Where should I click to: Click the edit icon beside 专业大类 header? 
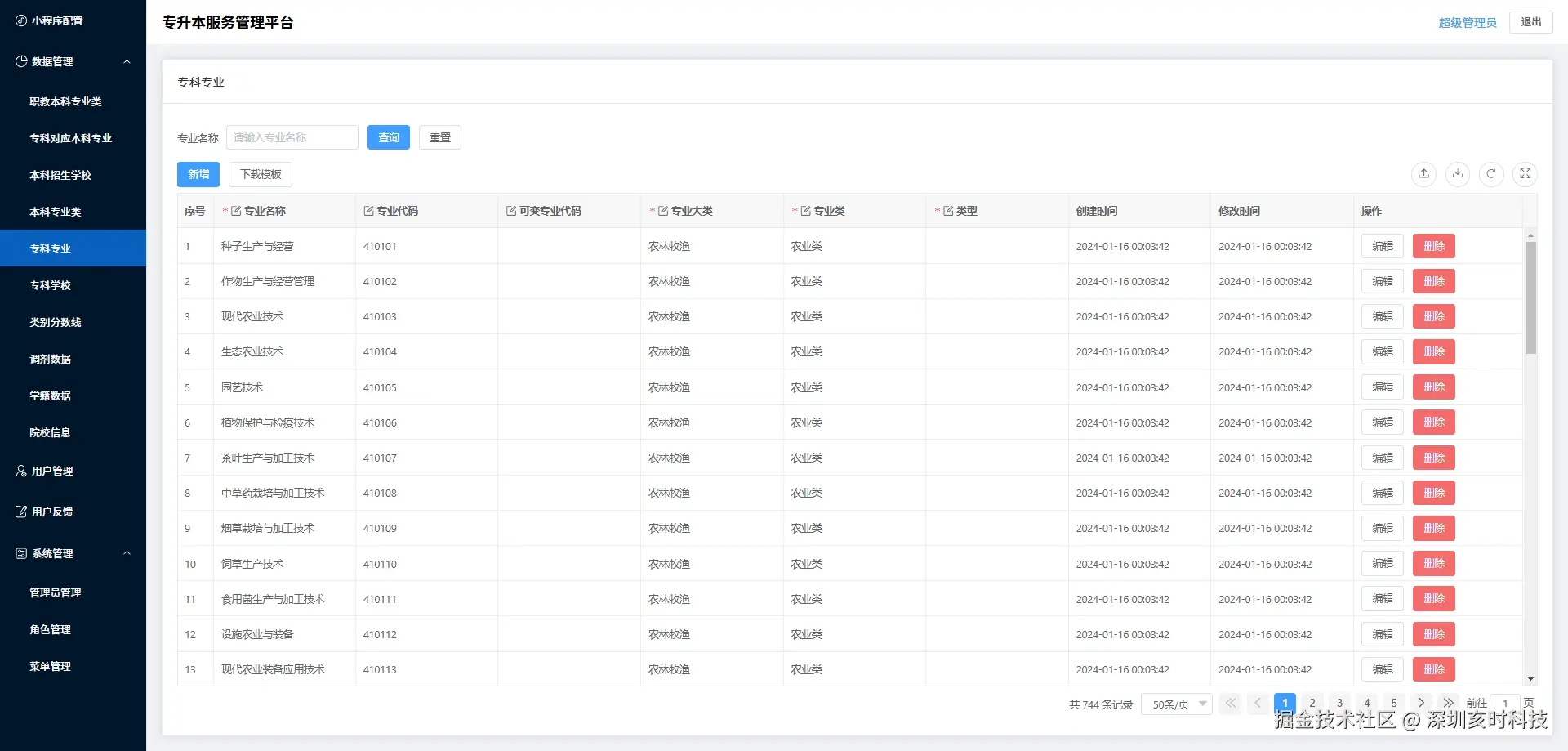pyautogui.click(x=663, y=211)
